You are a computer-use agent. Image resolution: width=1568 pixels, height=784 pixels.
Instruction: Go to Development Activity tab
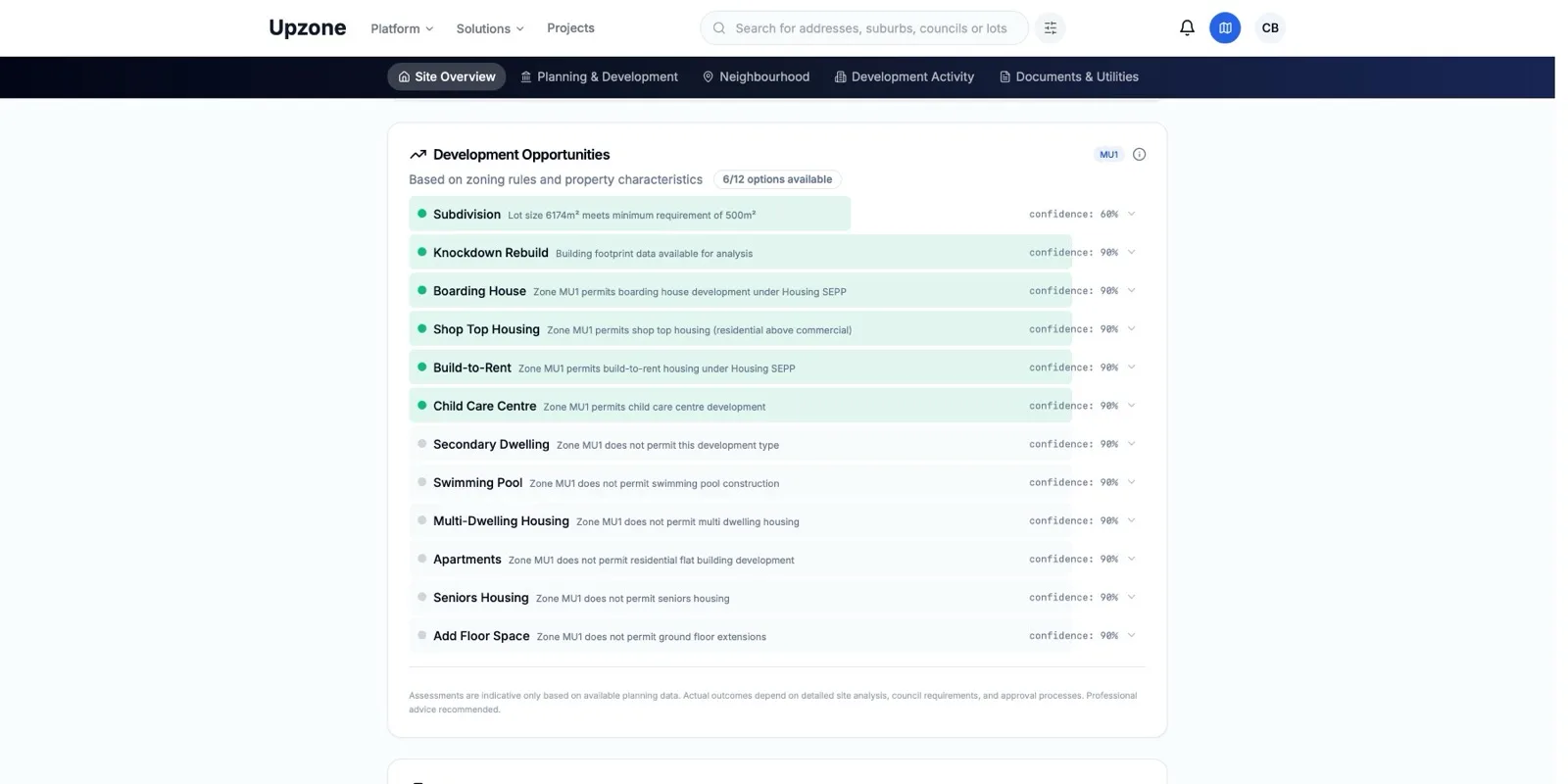coord(904,76)
